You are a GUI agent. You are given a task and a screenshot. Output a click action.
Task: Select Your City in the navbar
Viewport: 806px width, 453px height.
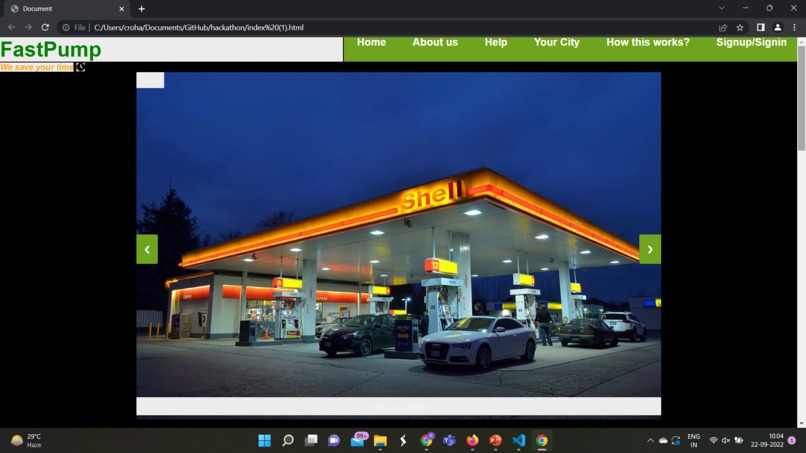(x=556, y=43)
